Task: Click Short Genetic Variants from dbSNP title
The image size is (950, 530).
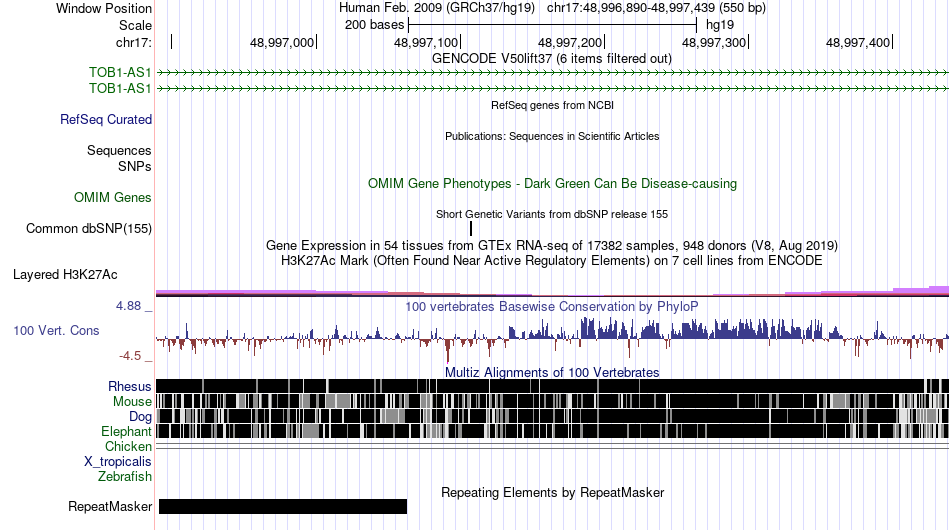Action: (552, 214)
